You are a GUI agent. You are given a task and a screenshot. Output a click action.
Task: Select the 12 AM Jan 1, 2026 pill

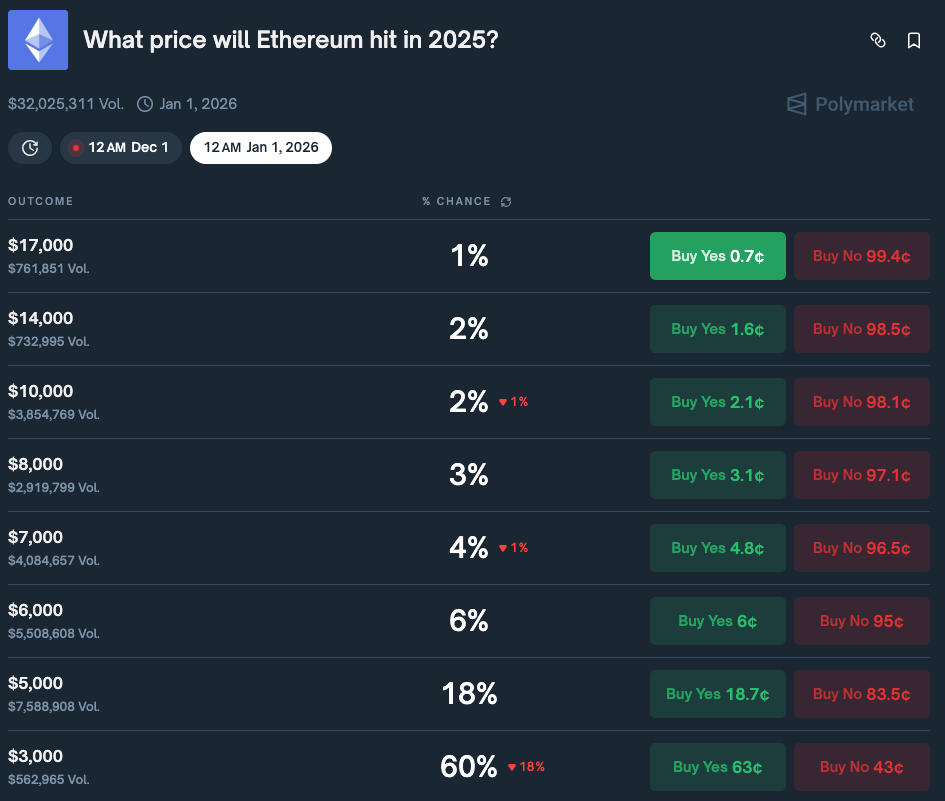pyautogui.click(x=260, y=147)
